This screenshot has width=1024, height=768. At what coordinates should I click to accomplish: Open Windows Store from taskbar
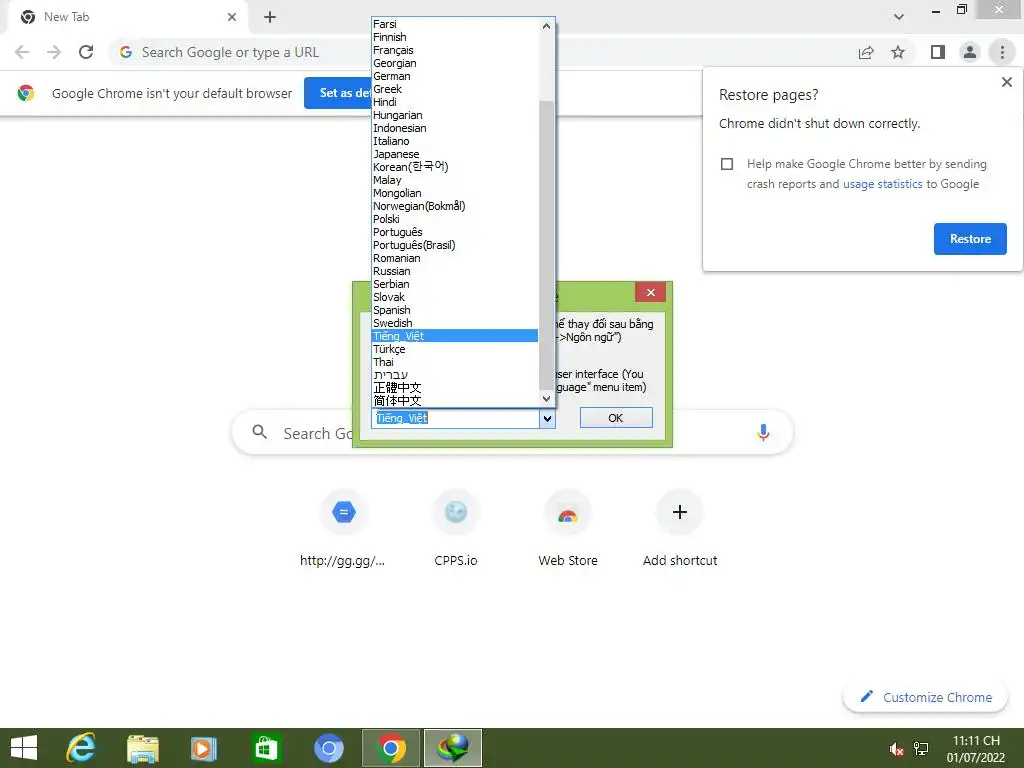(266, 748)
